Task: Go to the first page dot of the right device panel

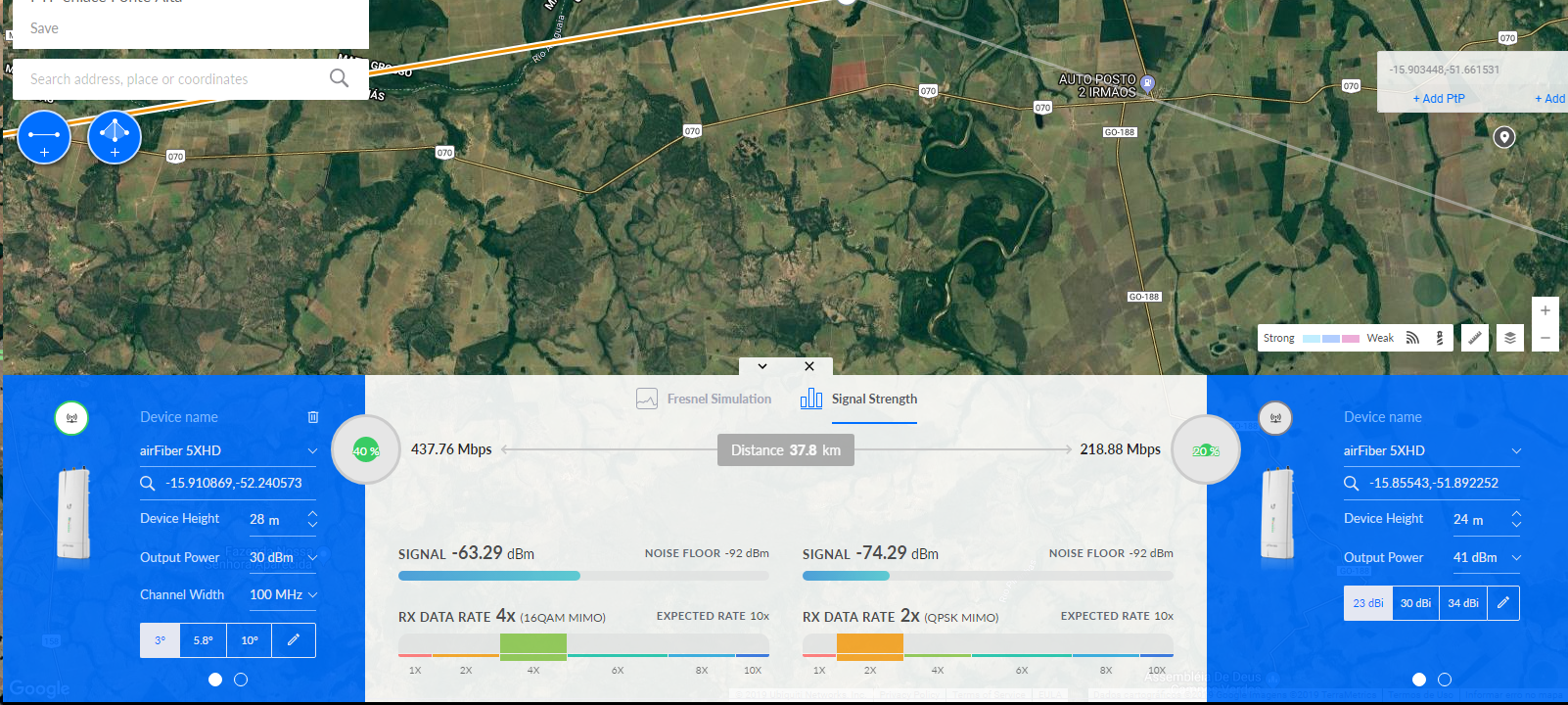Action: coord(1419,680)
